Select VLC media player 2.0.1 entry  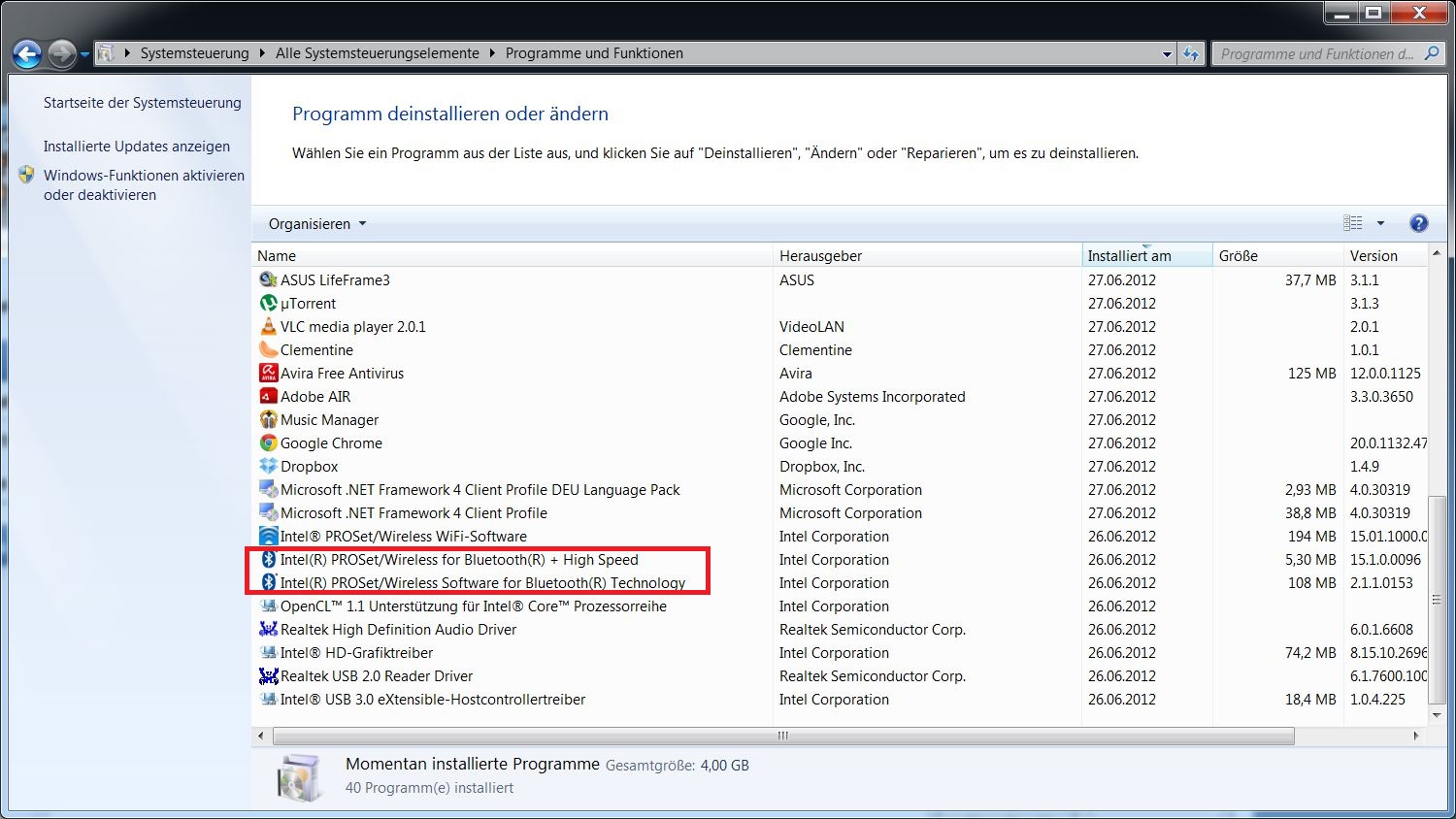click(353, 326)
